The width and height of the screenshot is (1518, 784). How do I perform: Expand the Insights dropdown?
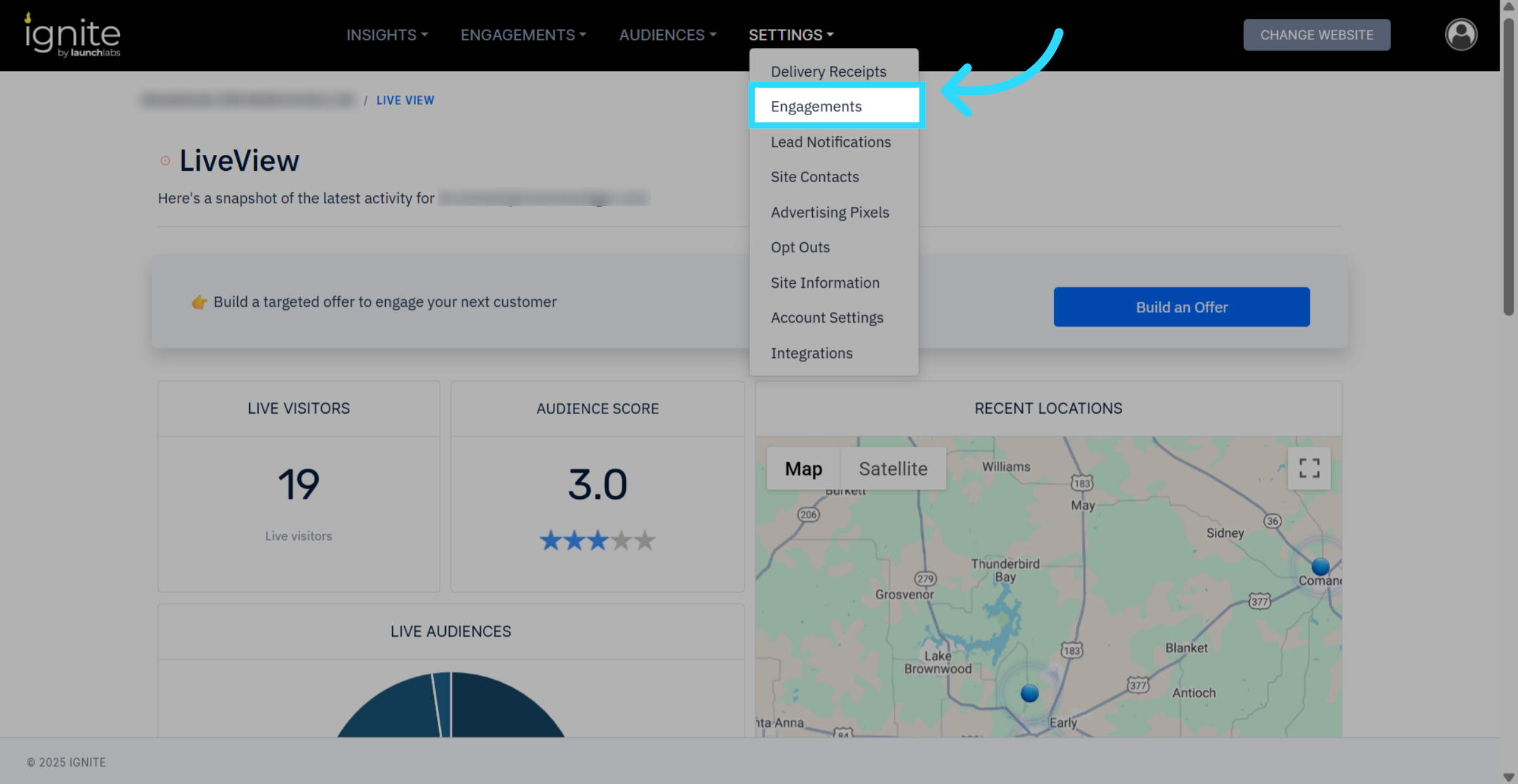pos(386,35)
